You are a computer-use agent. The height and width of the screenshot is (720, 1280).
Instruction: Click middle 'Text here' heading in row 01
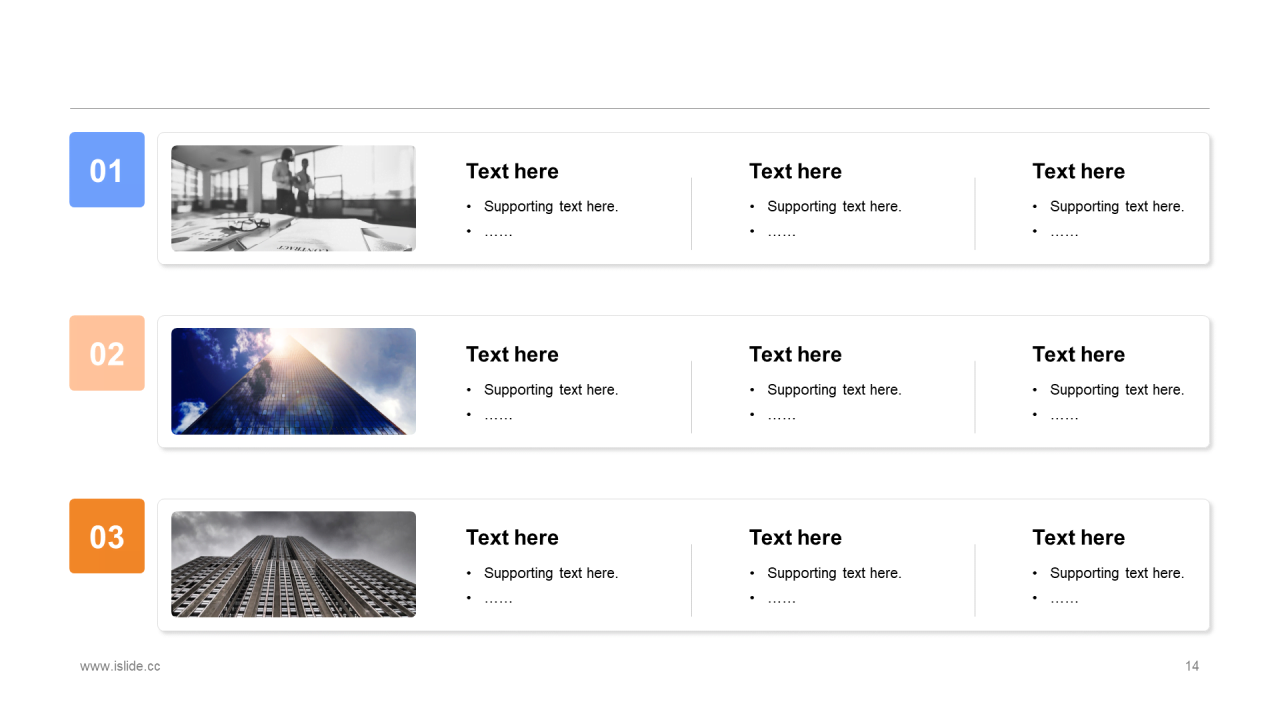point(795,171)
